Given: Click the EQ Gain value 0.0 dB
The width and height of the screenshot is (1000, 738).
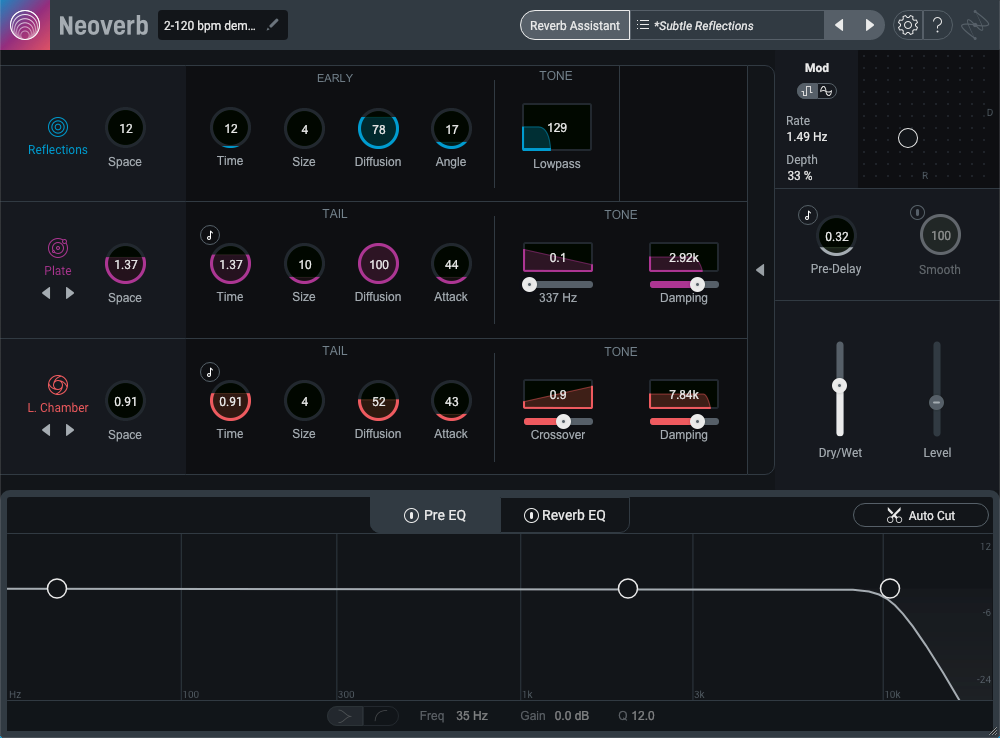Looking at the screenshot, I should 571,716.
